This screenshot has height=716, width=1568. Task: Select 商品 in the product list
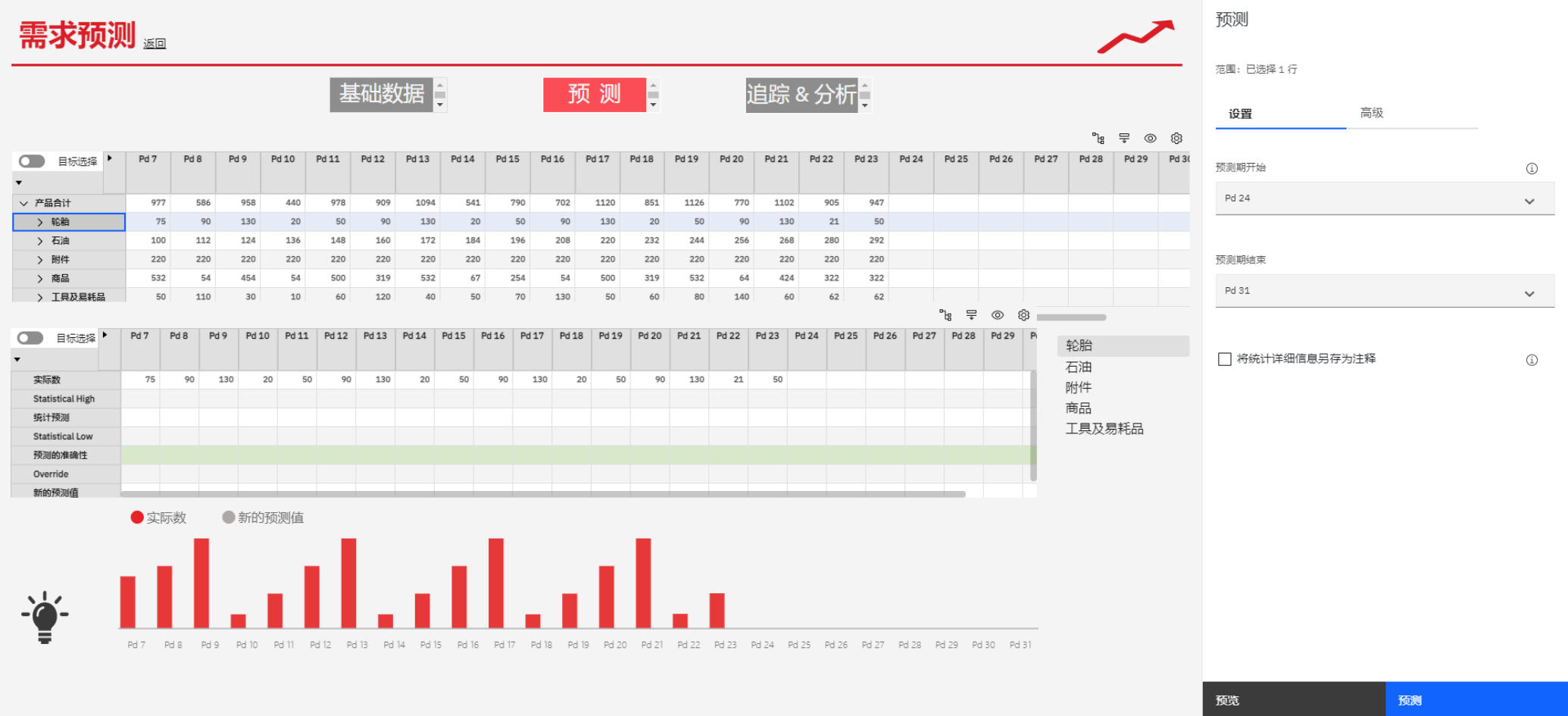(x=1078, y=408)
